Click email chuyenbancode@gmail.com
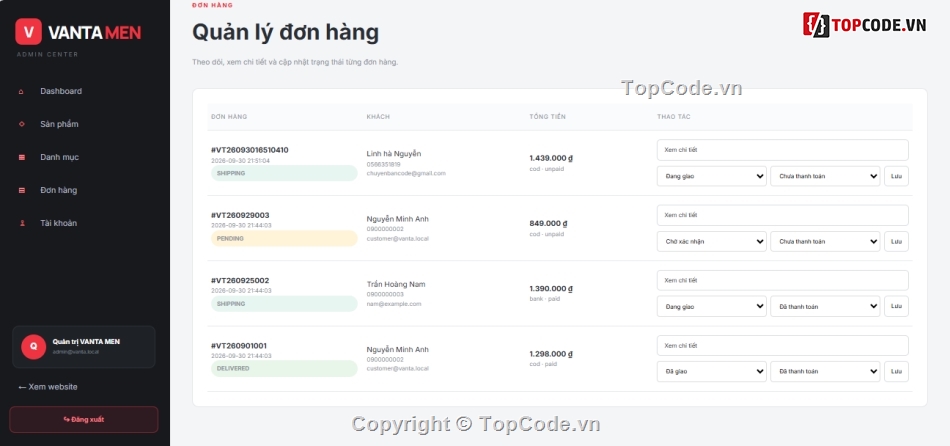The image size is (950, 446). click(406, 173)
